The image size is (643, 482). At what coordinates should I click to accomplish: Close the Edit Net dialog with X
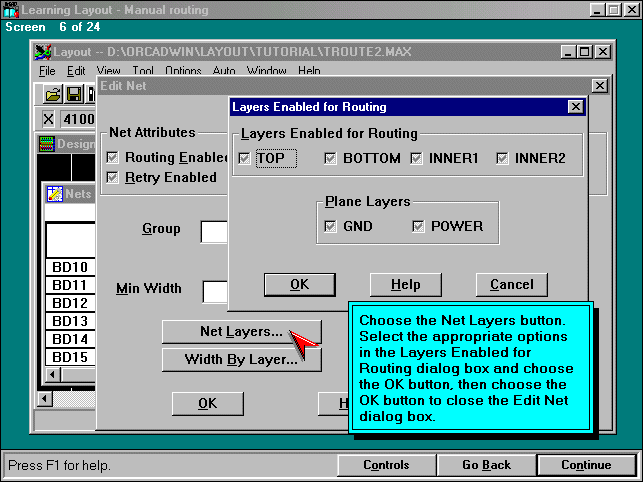click(599, 86)
